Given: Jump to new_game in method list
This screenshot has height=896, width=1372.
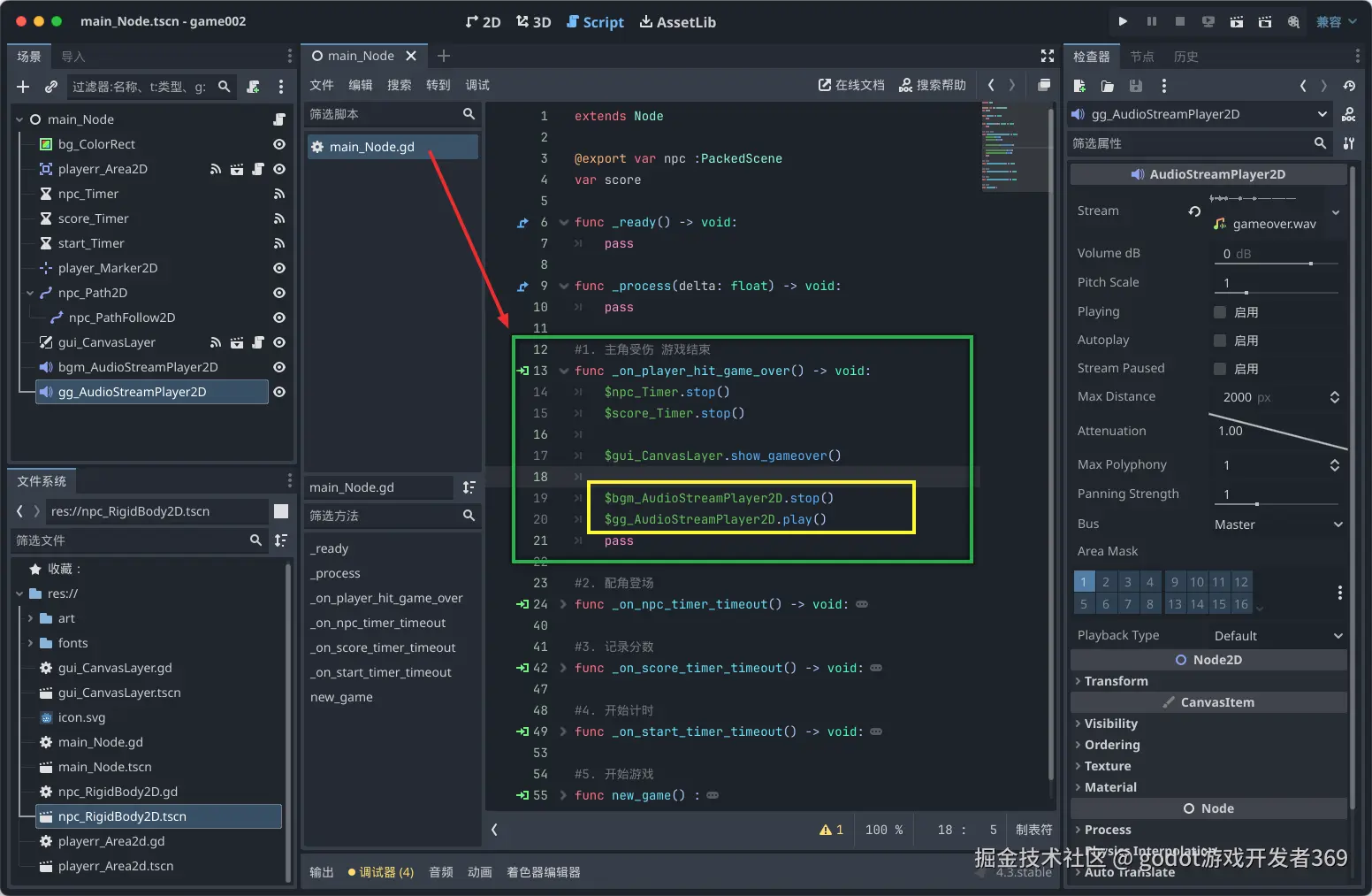Looking at the screenshot, I should pyautogui.click(x=341, y=697).
